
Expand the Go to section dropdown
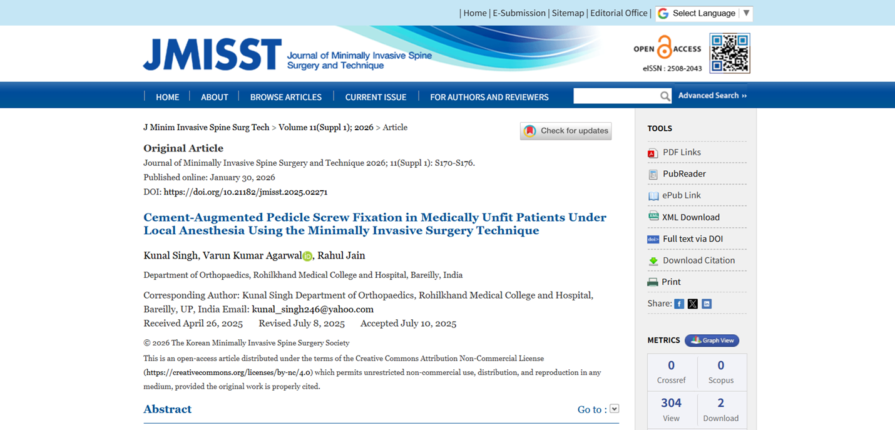[x=614, y=409]
